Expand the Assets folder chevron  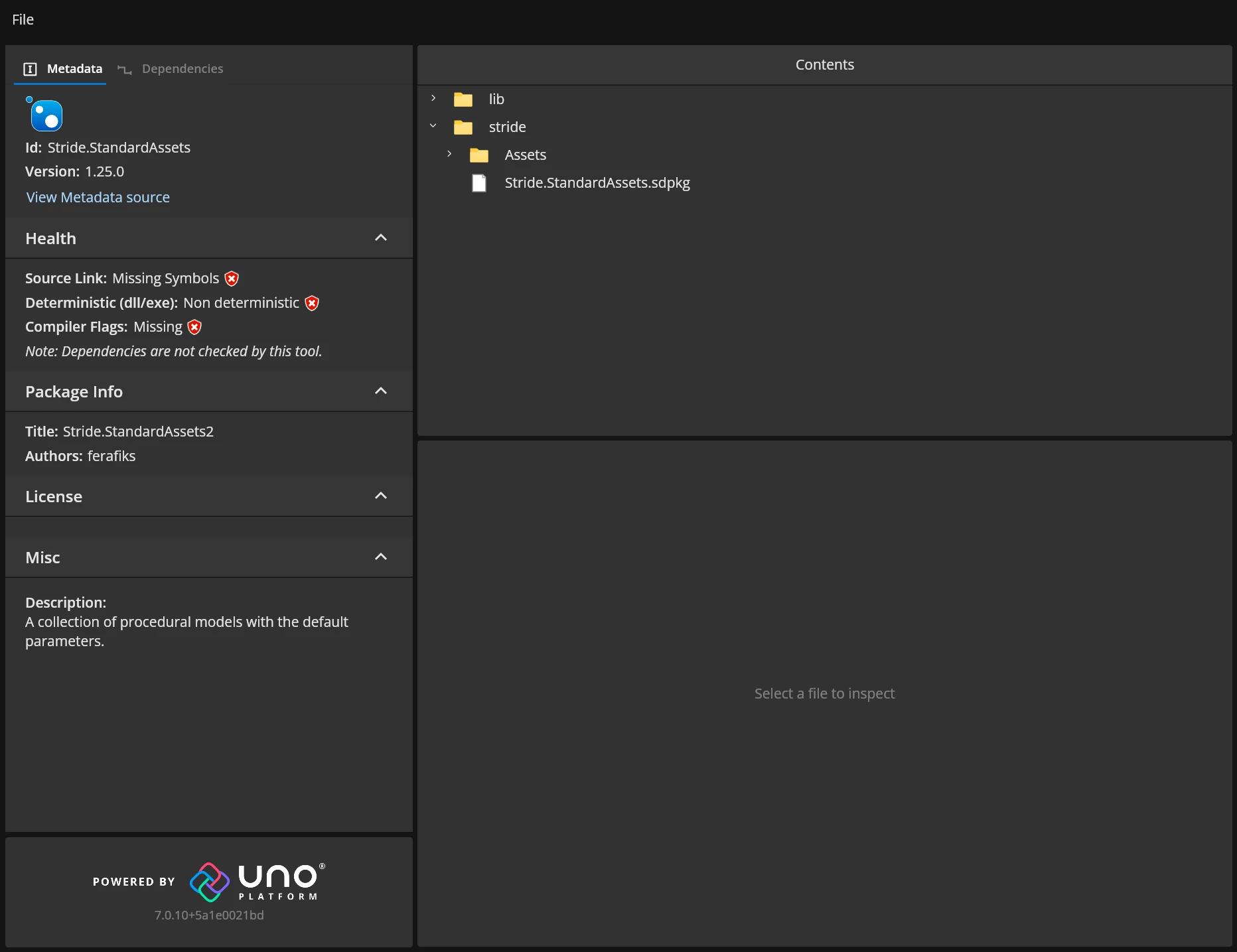click(449, 154)
